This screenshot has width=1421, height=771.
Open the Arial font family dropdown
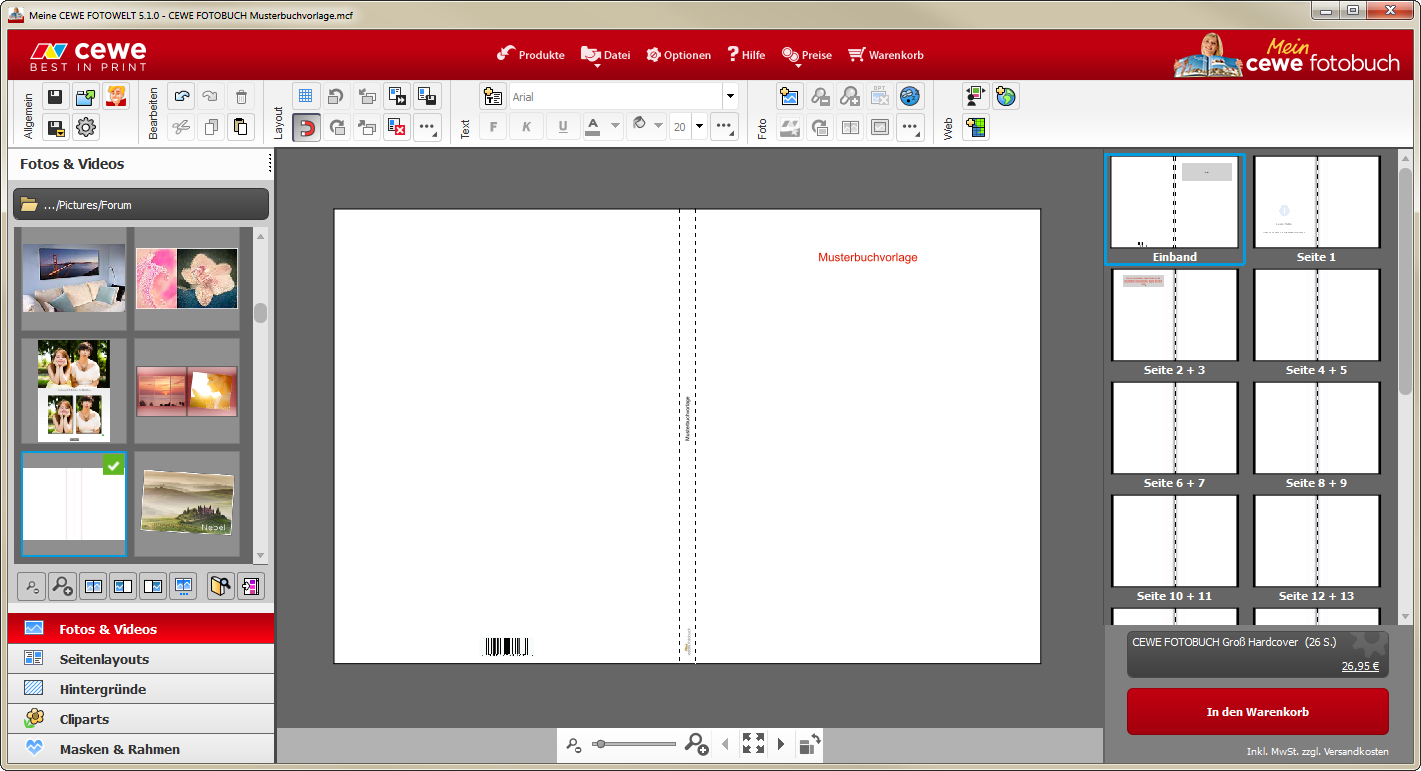[730, 97]
